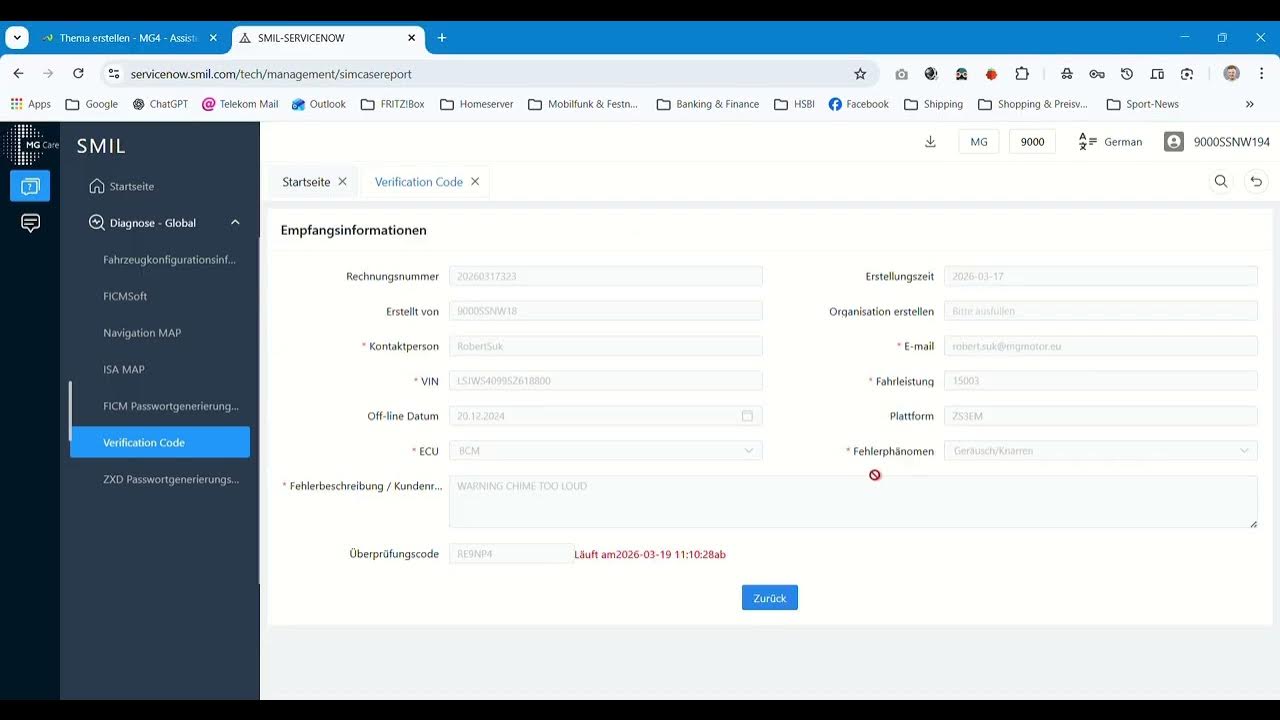Click the undo/back arrow icon
This screenshot has width=1280, height=720.
pos(1256,182)
